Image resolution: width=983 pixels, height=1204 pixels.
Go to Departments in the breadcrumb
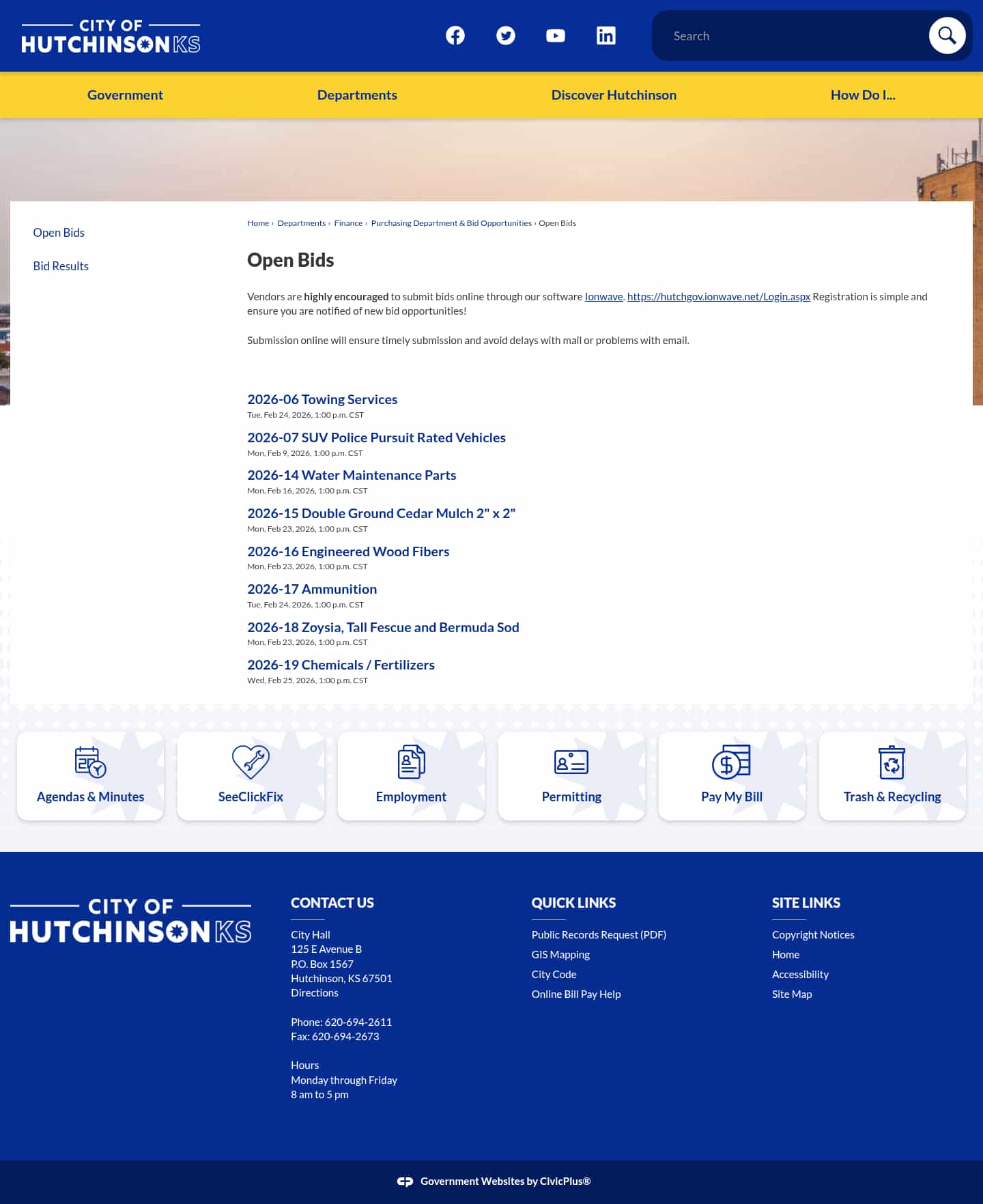(x=302, y=223)
